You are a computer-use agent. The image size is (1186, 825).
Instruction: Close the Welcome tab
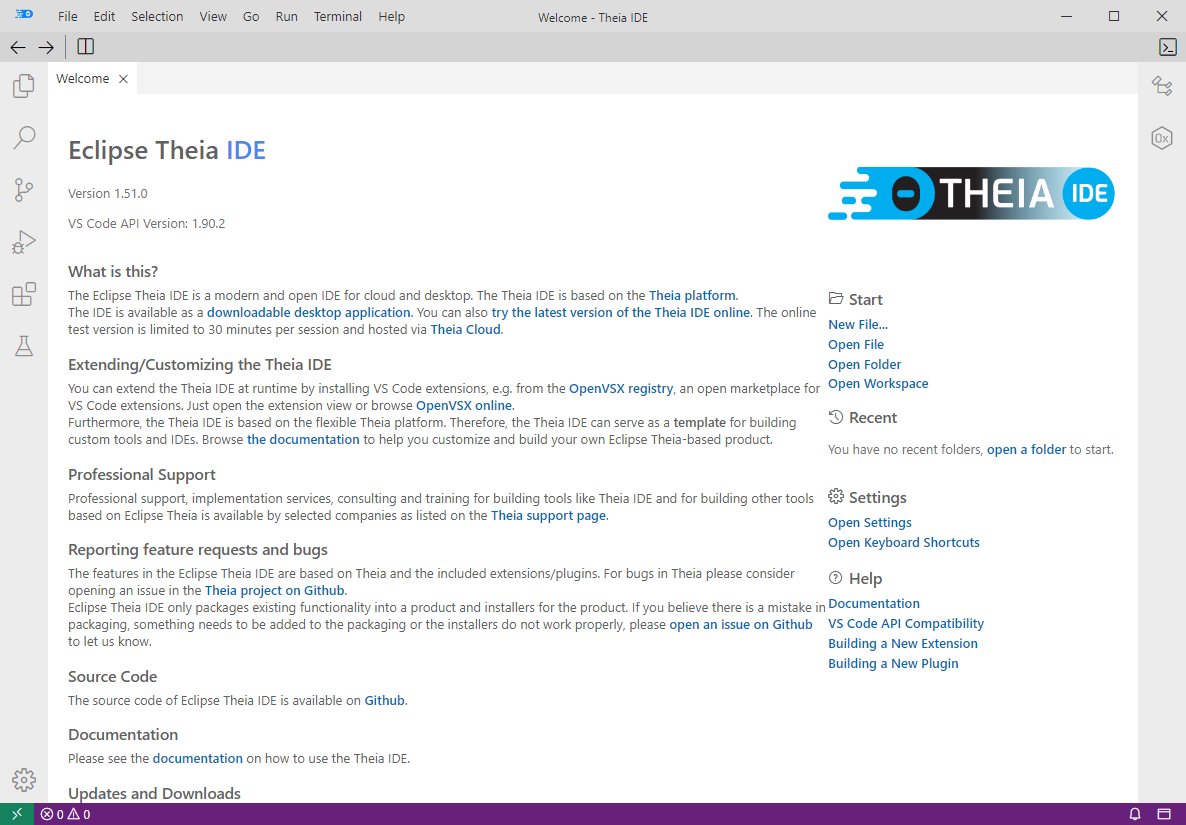pyautogui.click(x=123, y=79)
